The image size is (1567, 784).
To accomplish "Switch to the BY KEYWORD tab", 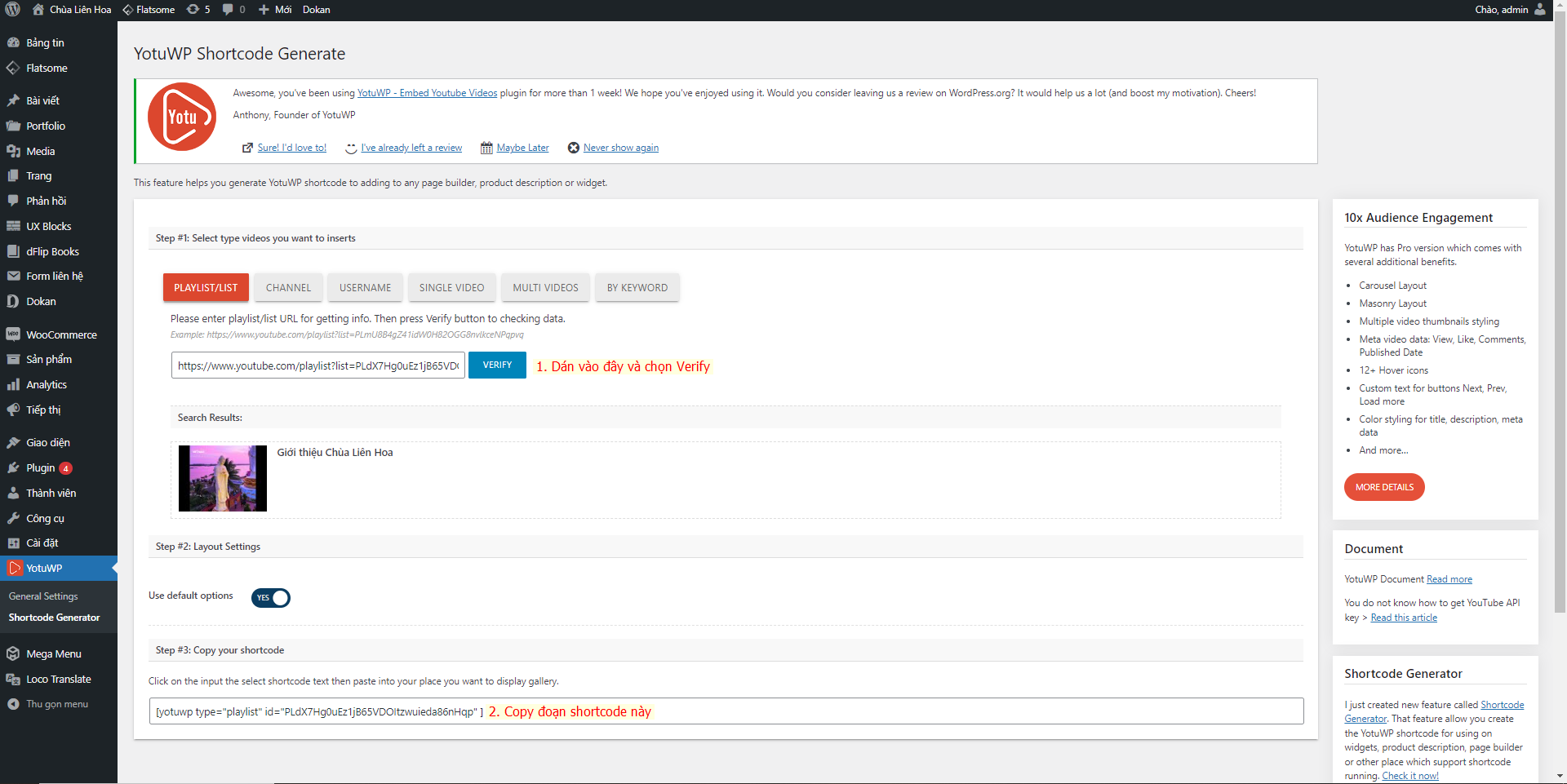I will click(637, 287).
